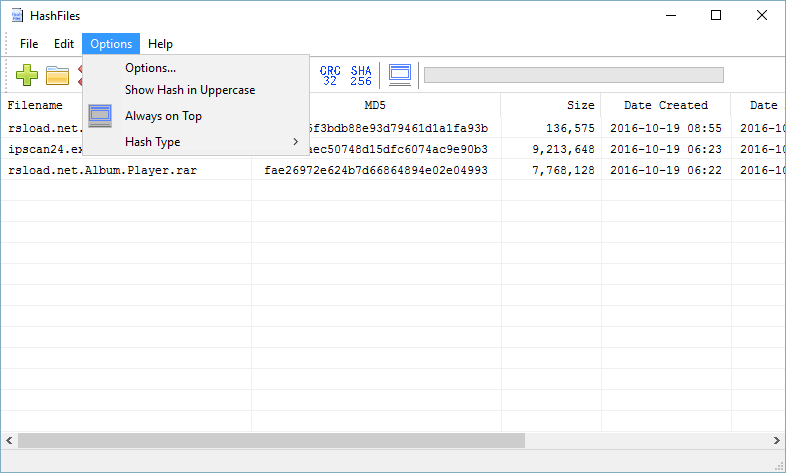Click the horizontal scrollbar thumb
Image resolution: width=786 pixels, height=473 pixels.
tap(271, 440)
